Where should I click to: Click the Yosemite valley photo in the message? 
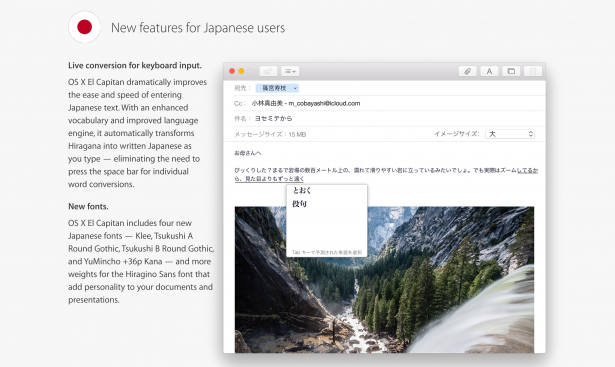384,280
